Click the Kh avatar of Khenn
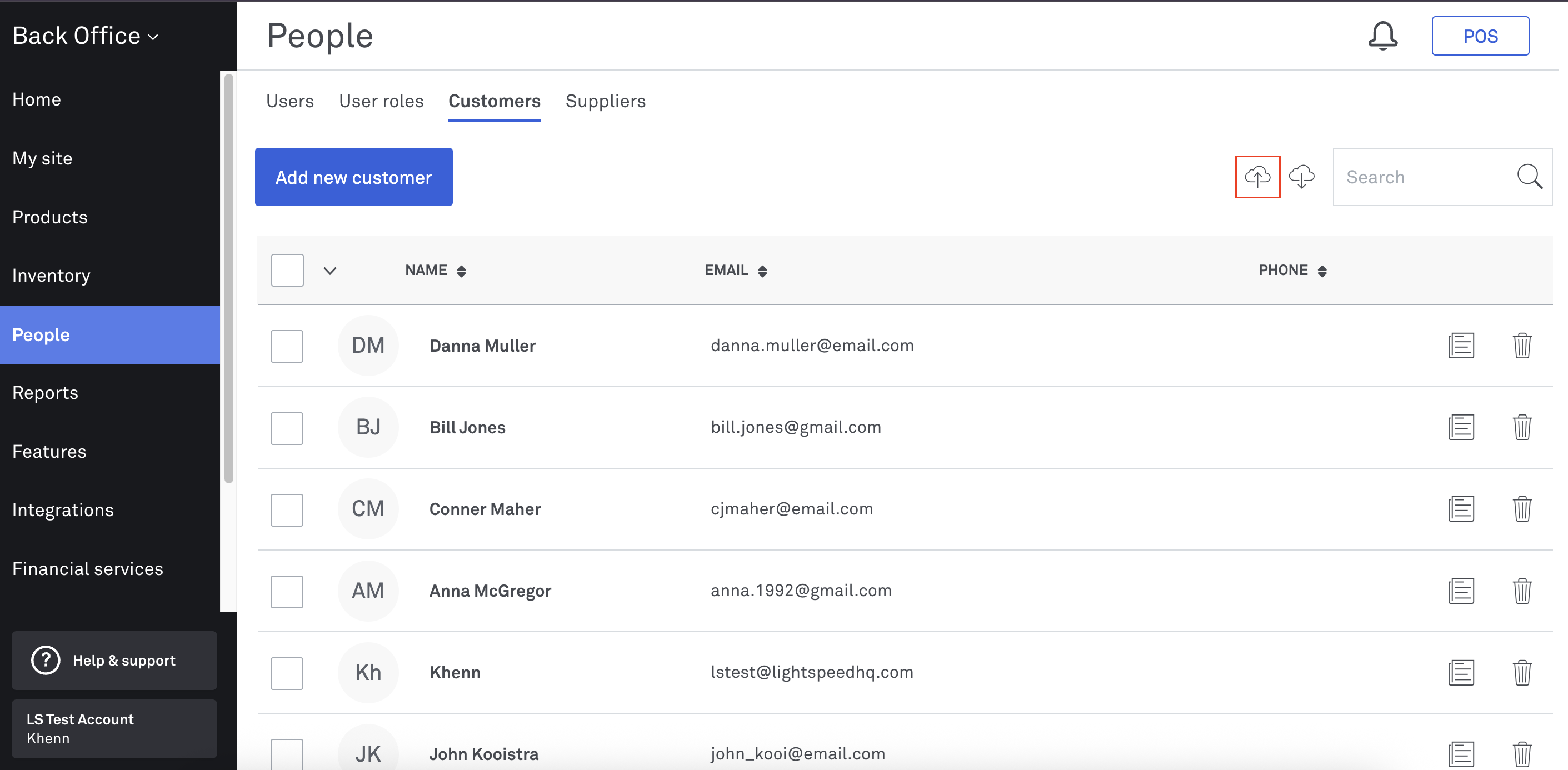Screen dimensions: 1568x770 coord(368,673)
